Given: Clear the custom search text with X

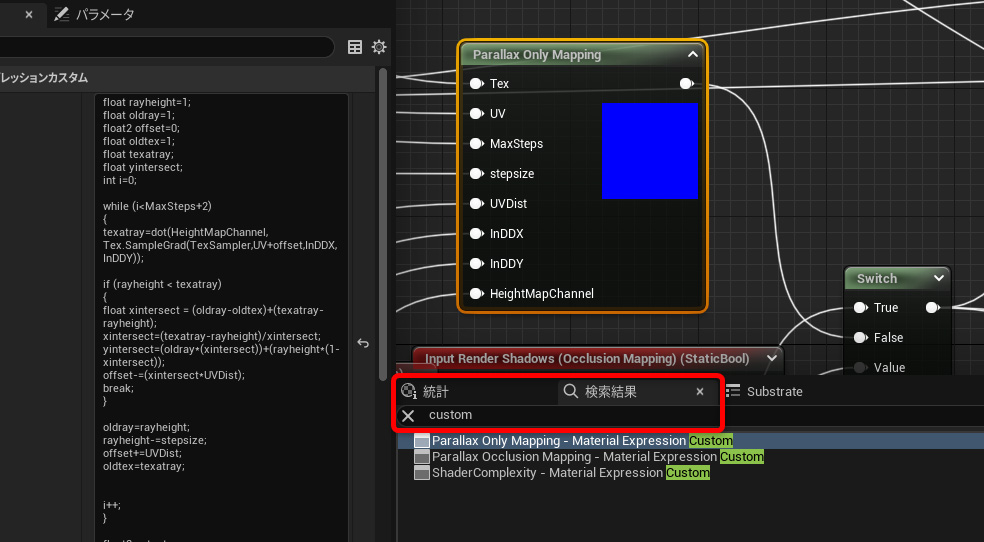Looking at the screenshot, I should point(408,415).
